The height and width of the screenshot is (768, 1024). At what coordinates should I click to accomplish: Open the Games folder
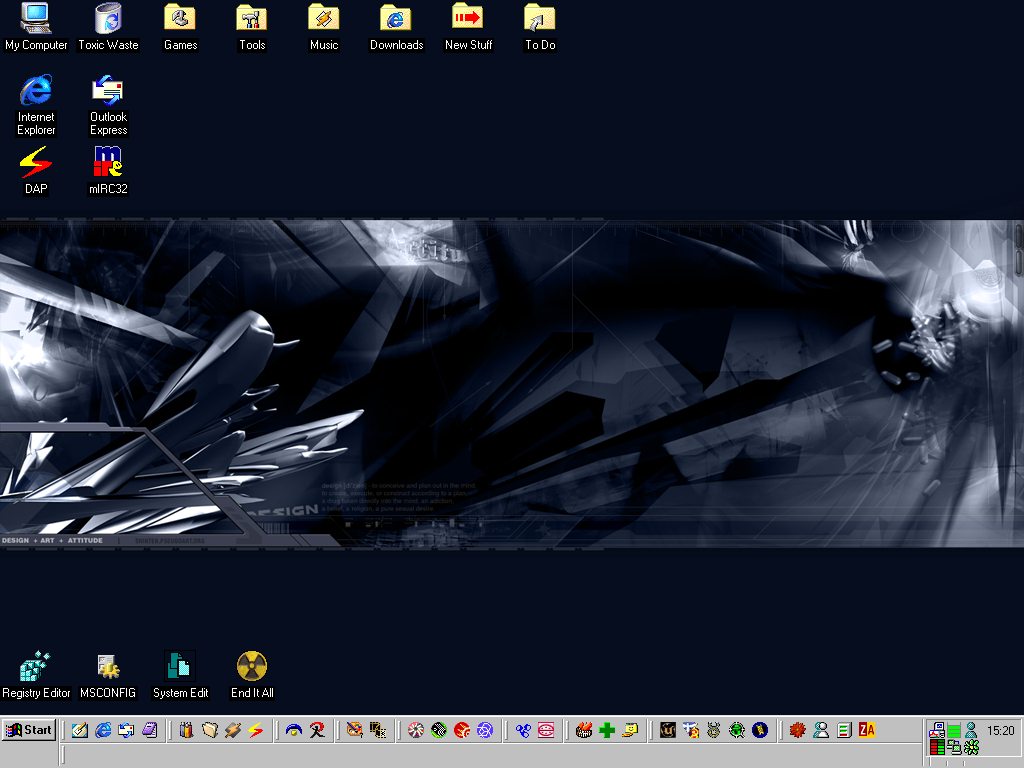(180, 20)
